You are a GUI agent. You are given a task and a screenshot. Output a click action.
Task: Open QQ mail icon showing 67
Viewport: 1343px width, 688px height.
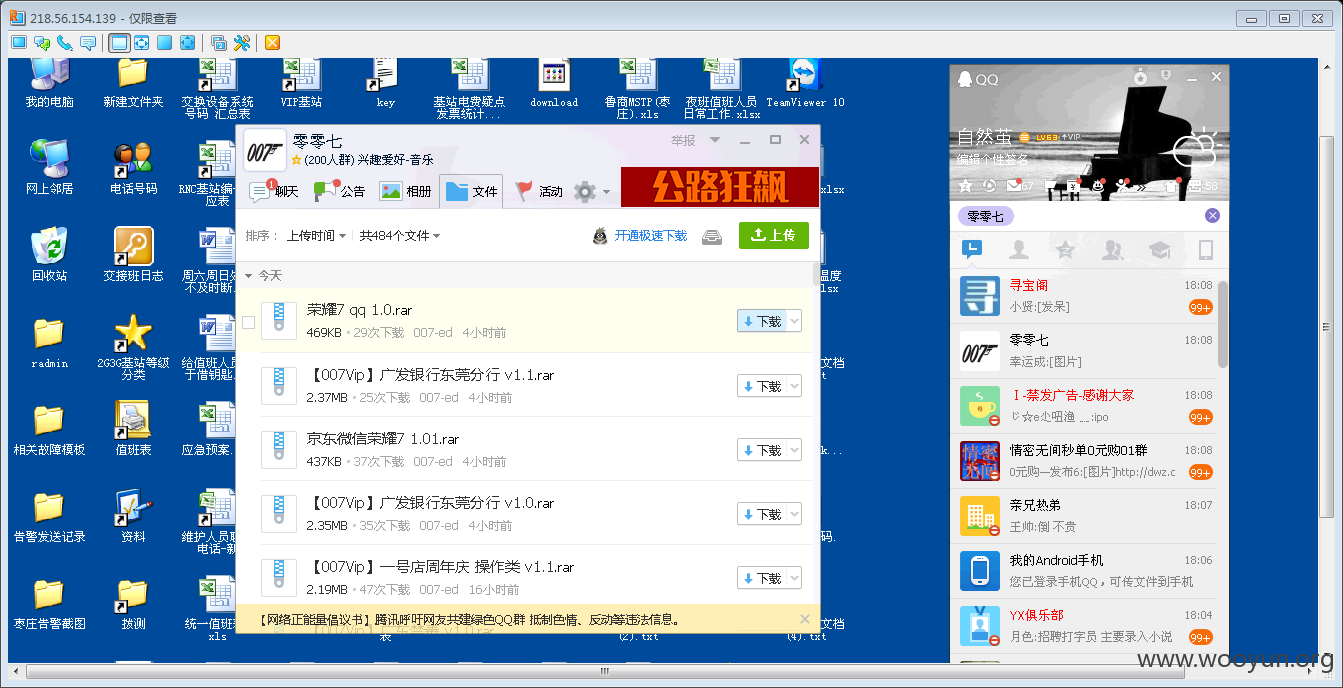click(x=1020, y=186)
